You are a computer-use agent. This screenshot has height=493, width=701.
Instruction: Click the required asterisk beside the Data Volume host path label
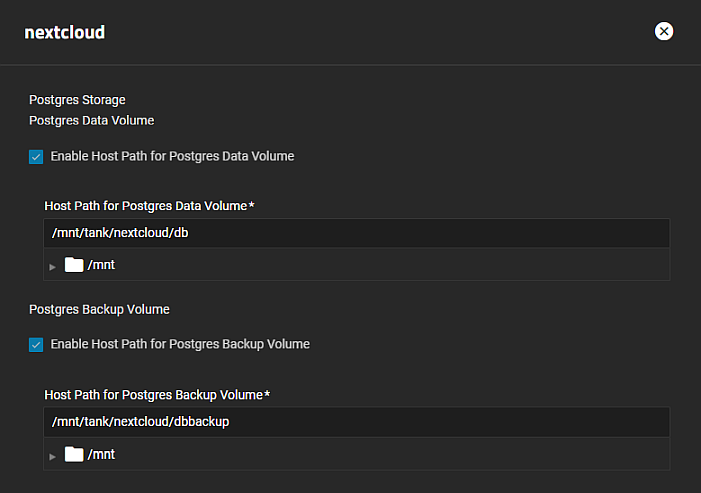(x=252, y=205)
